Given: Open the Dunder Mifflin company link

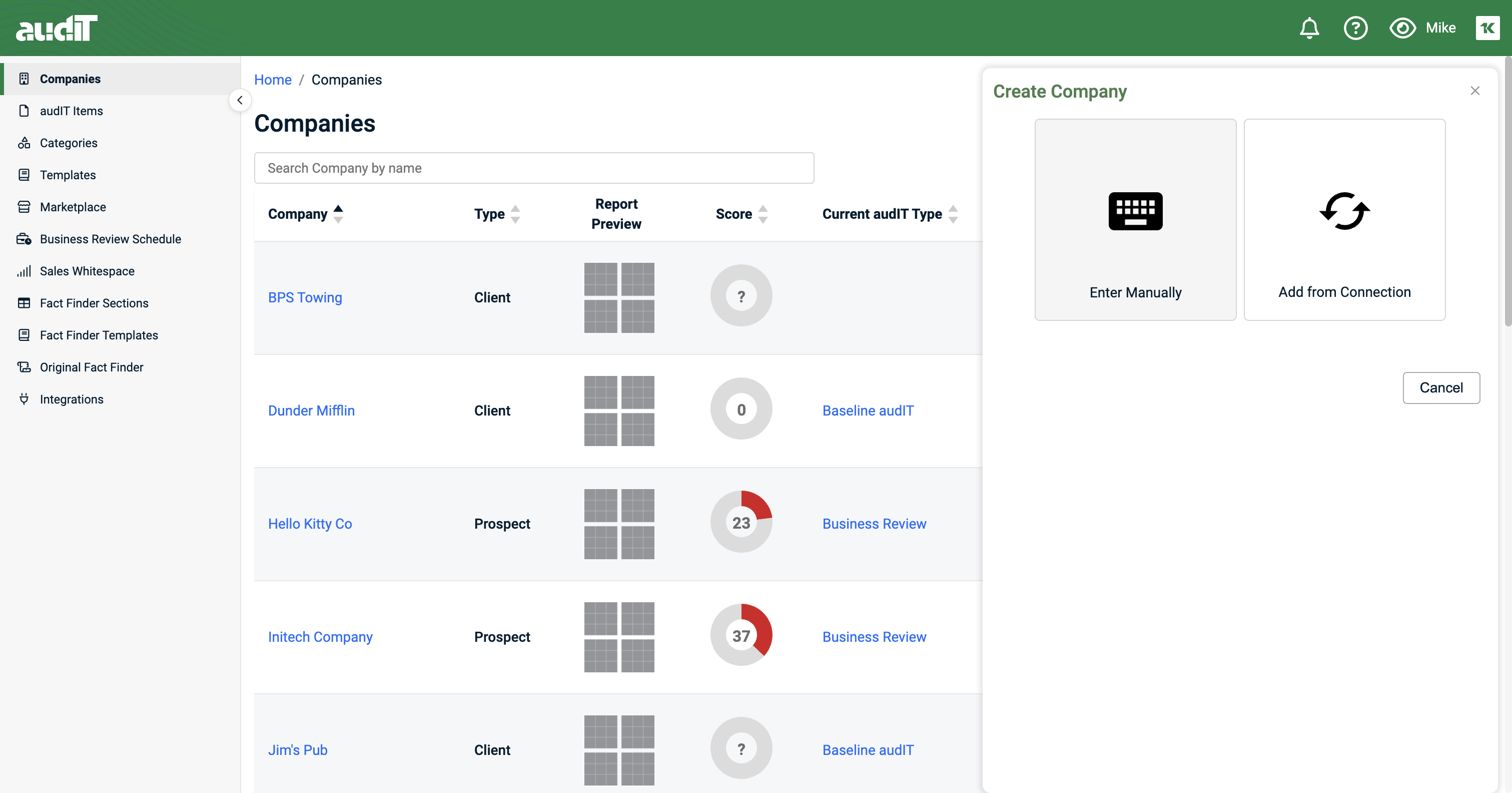Looking at the screenshot, I should 311,411.
